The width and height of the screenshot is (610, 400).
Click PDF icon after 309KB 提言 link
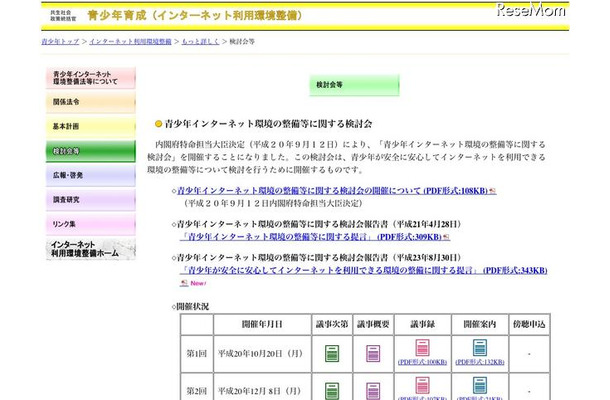[446, 237]
